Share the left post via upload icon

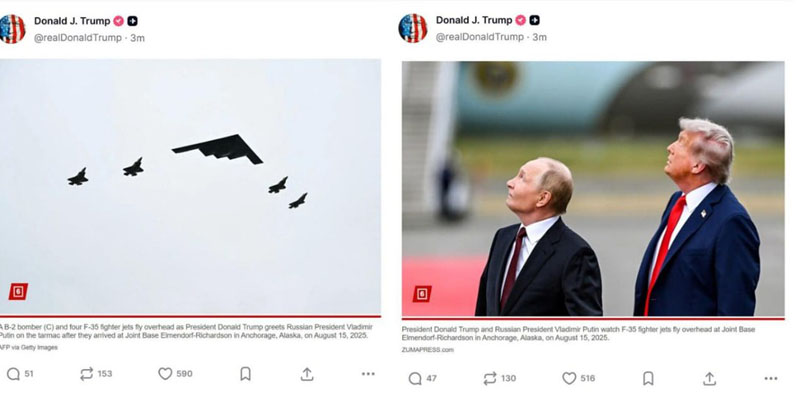tap(307, 374)
